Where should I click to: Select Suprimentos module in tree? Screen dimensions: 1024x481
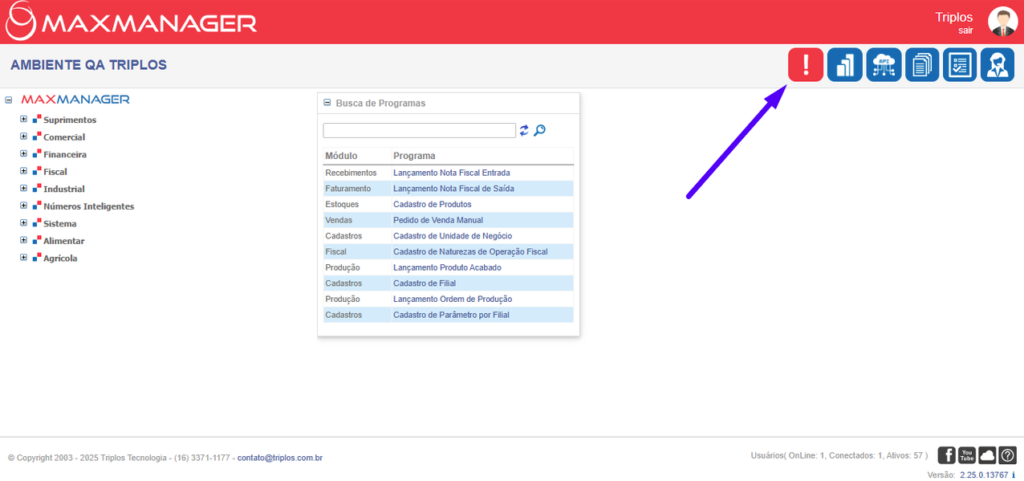(x=70, y=120)
